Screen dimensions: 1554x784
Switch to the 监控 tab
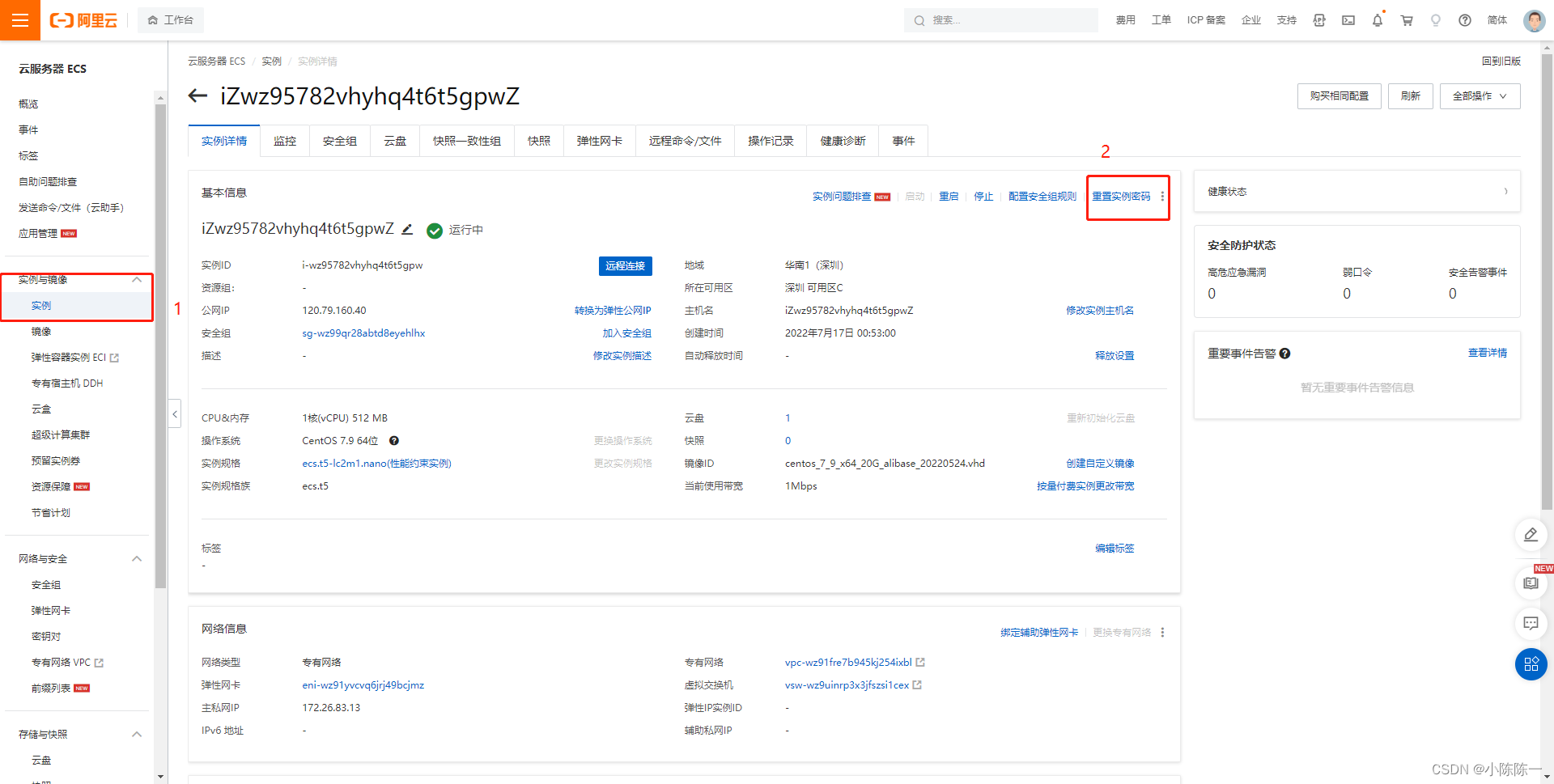285,141
